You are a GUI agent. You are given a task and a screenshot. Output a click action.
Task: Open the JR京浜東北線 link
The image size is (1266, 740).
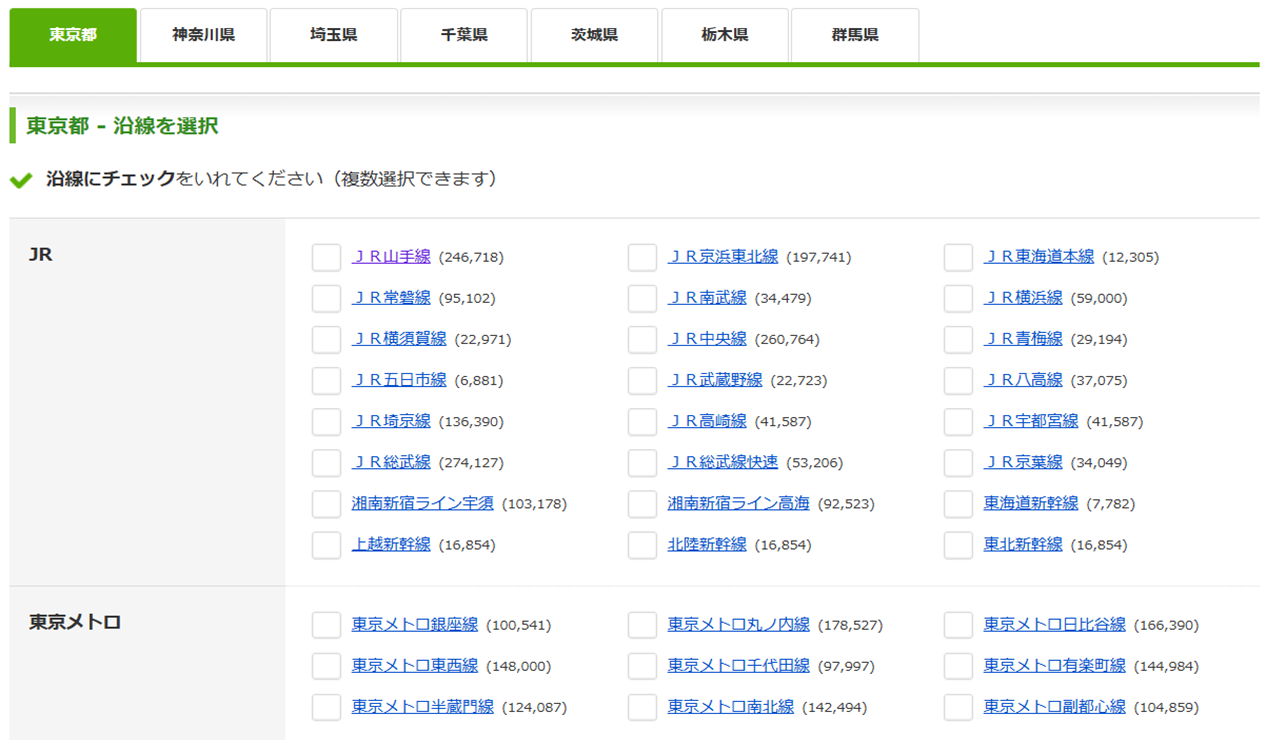coord(722,257)
